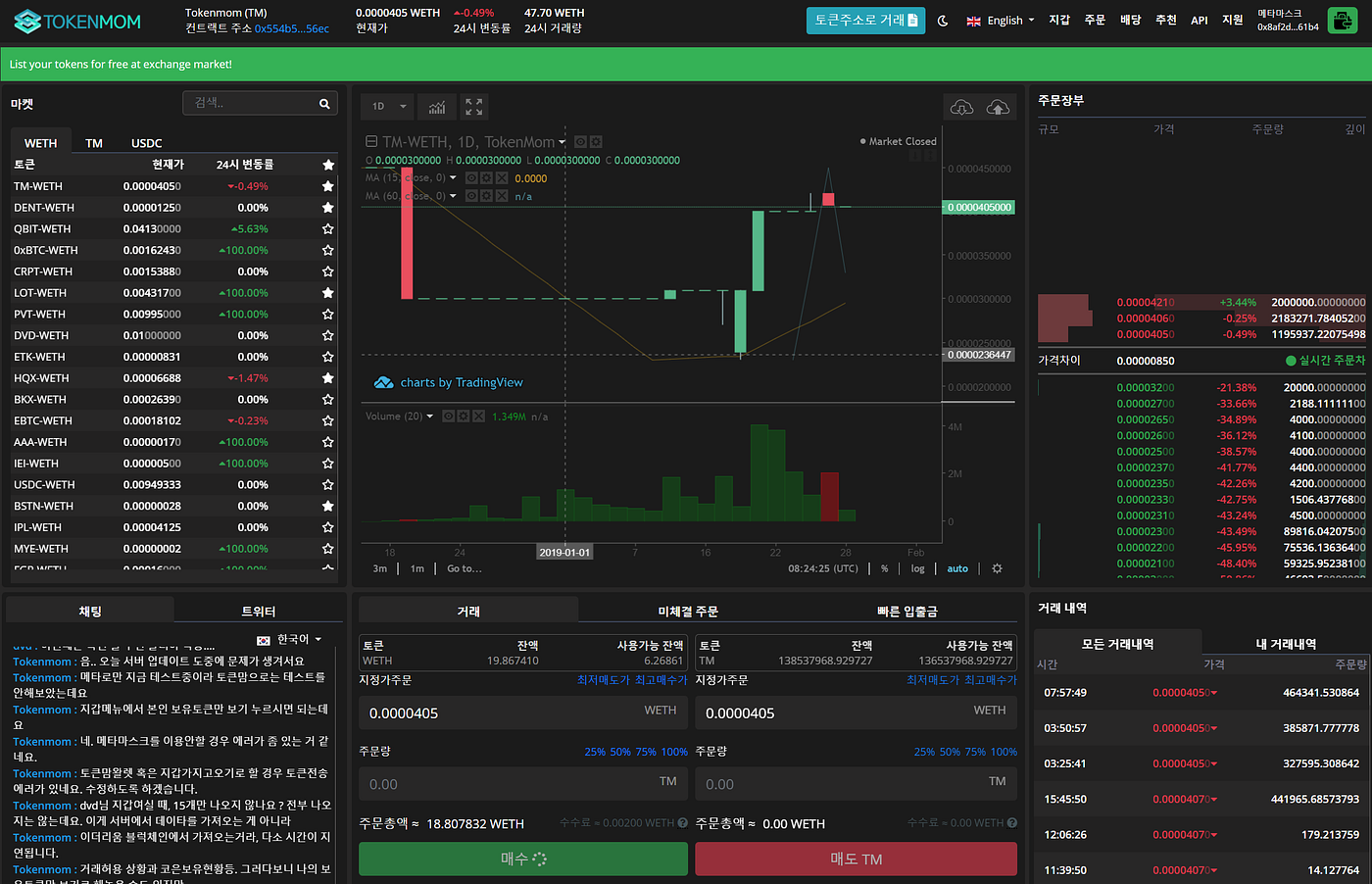
Task: Hide the TM-WETH series with eye icon
Action: click(580, 142)
